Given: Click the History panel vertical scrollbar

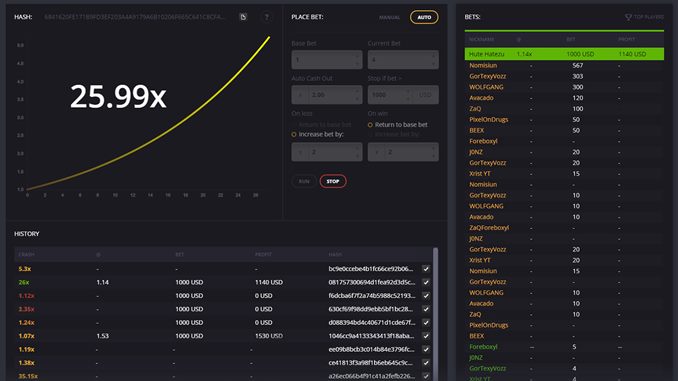Looking at the screenshot, I should [x=435, y=313].
